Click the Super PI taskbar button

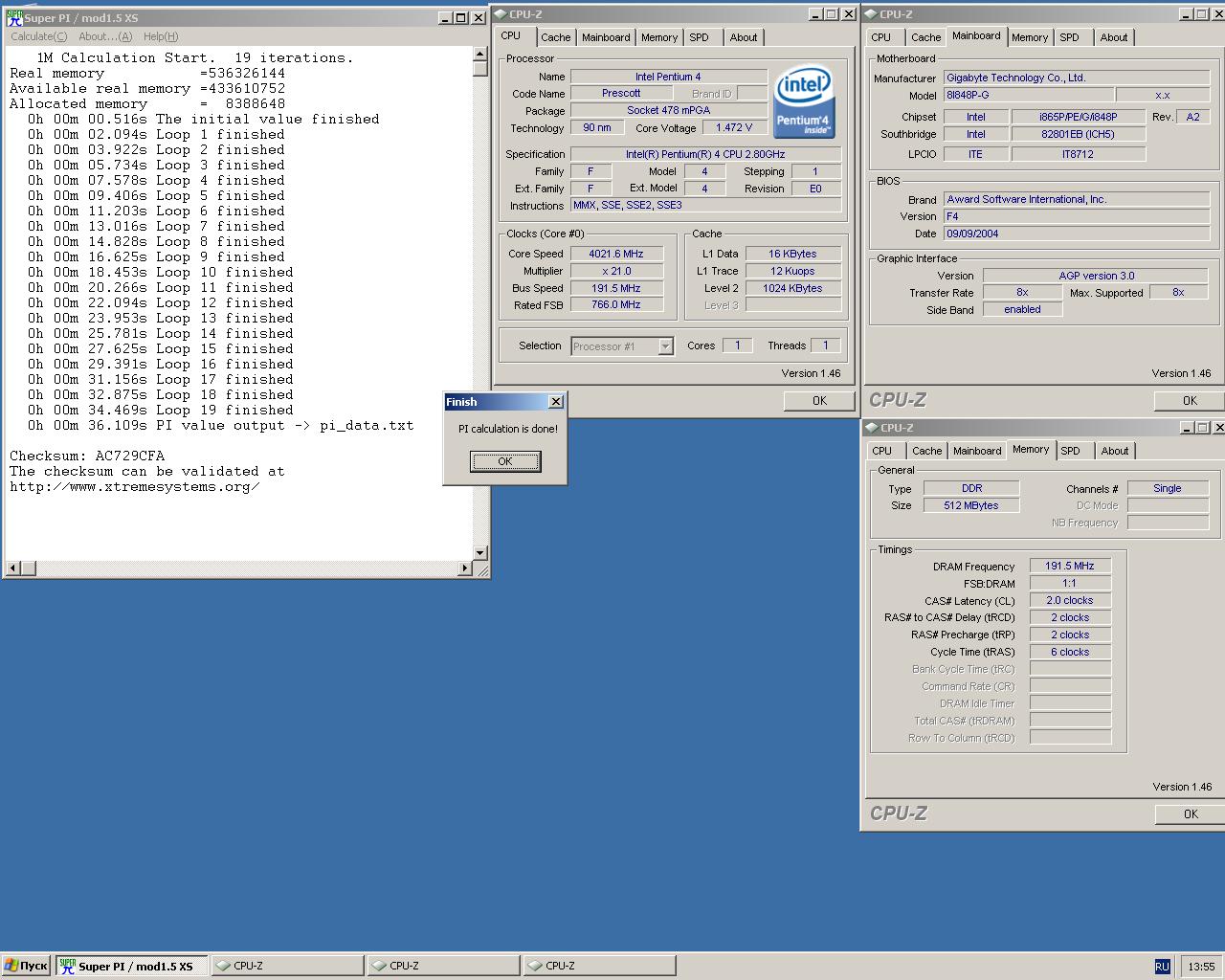132,967
